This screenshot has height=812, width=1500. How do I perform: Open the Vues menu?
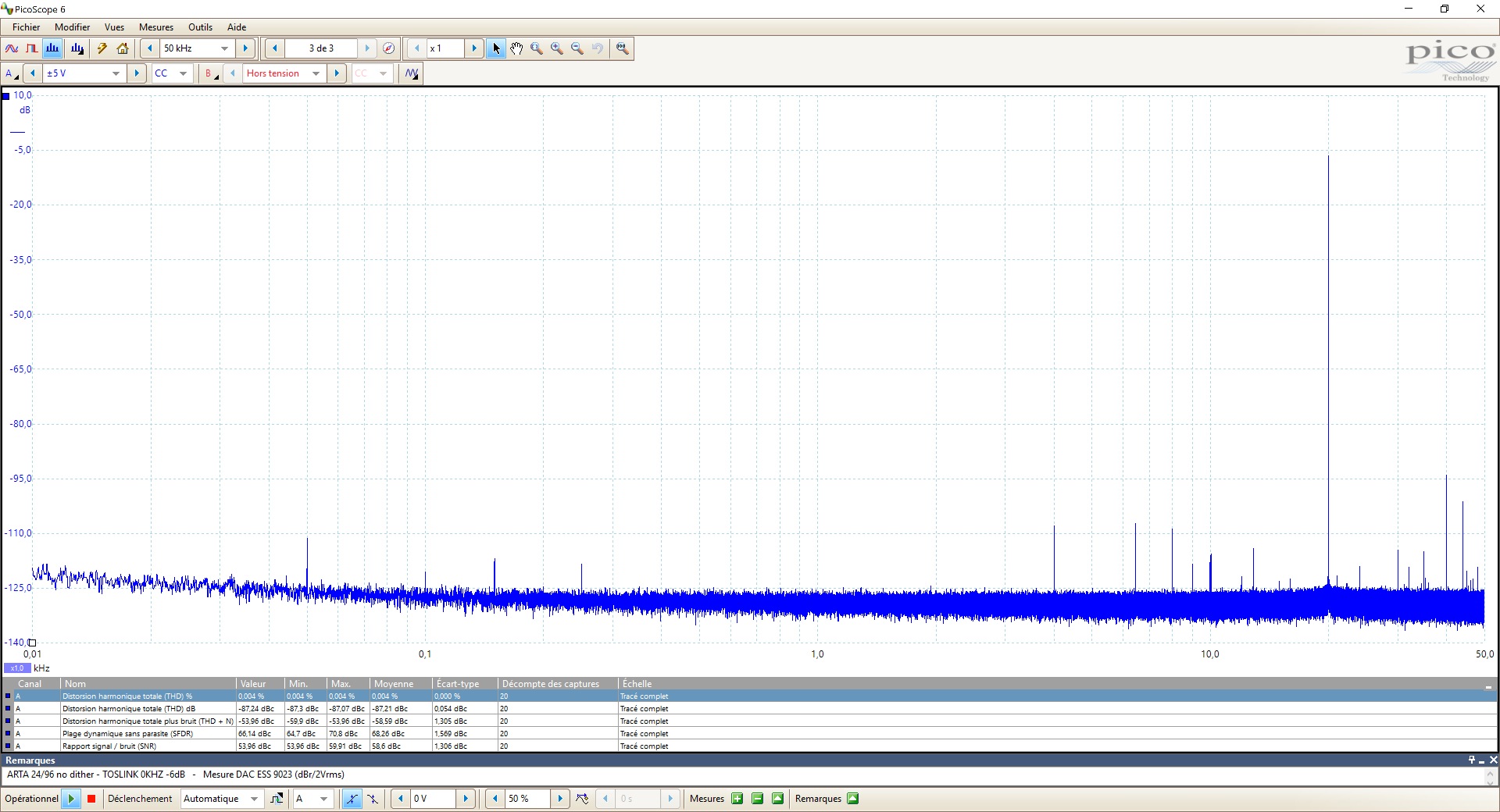[114, 27]
